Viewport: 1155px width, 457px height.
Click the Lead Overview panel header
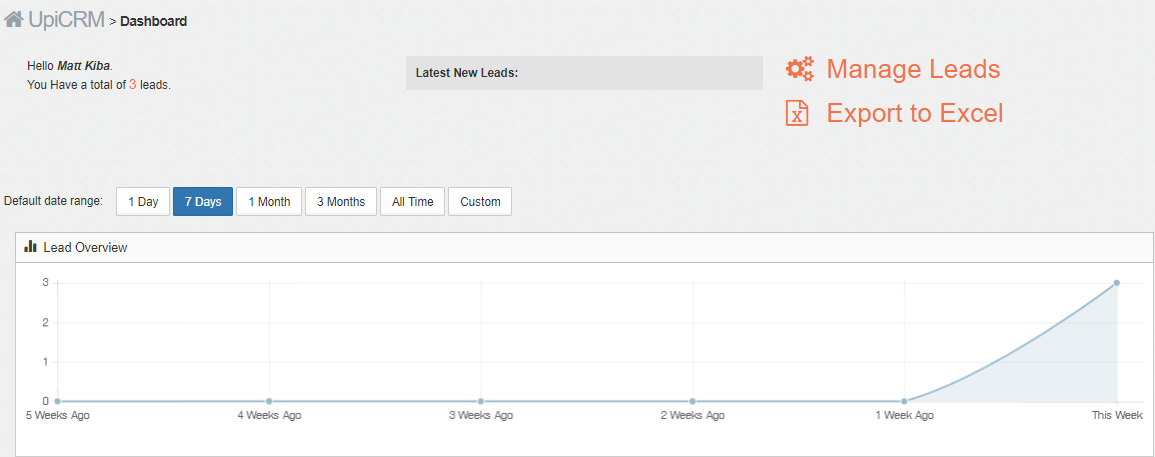point(584,247)
